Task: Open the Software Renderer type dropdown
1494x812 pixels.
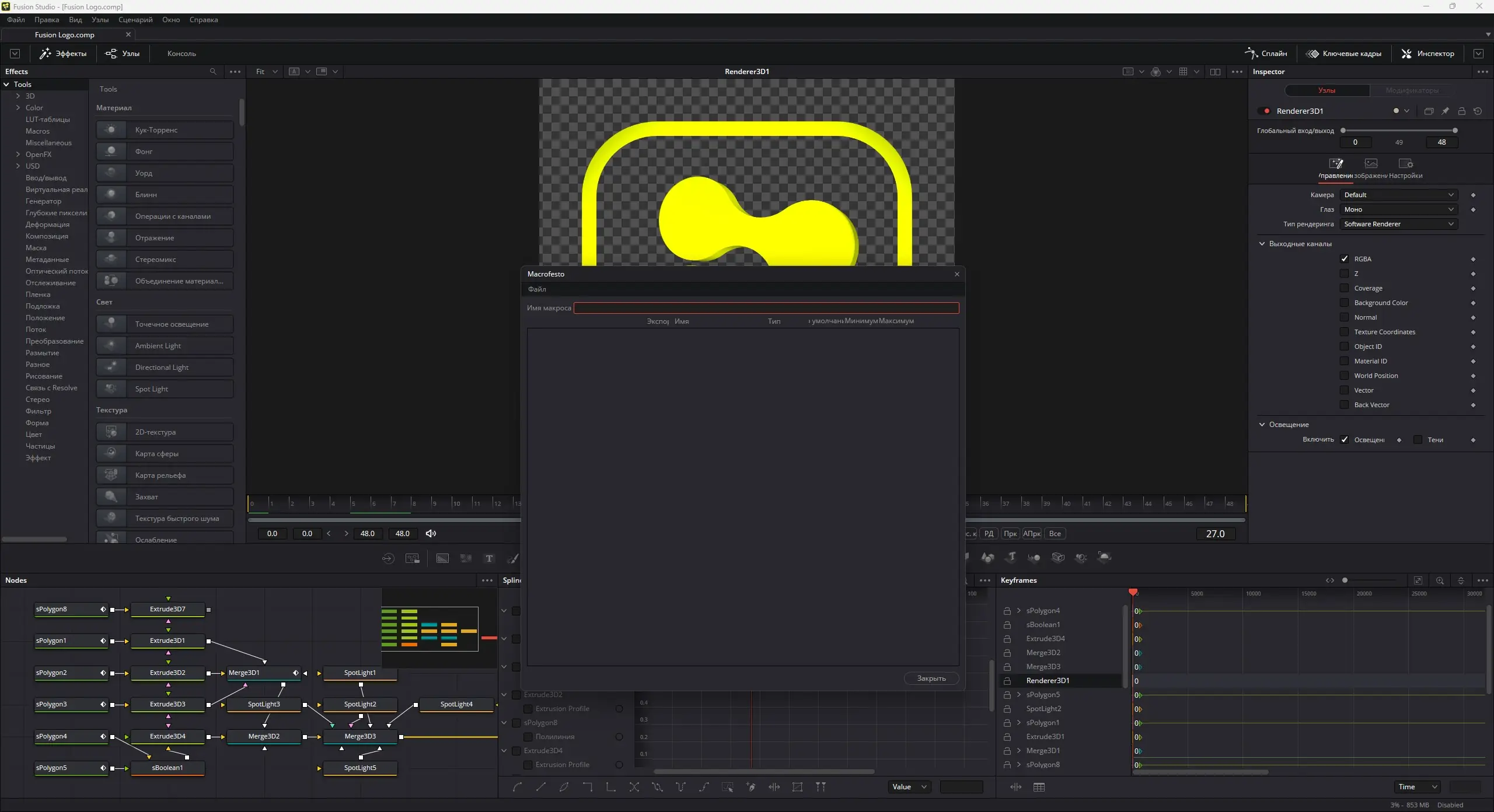Action: pyautogui.click(x=1398, y=224)
